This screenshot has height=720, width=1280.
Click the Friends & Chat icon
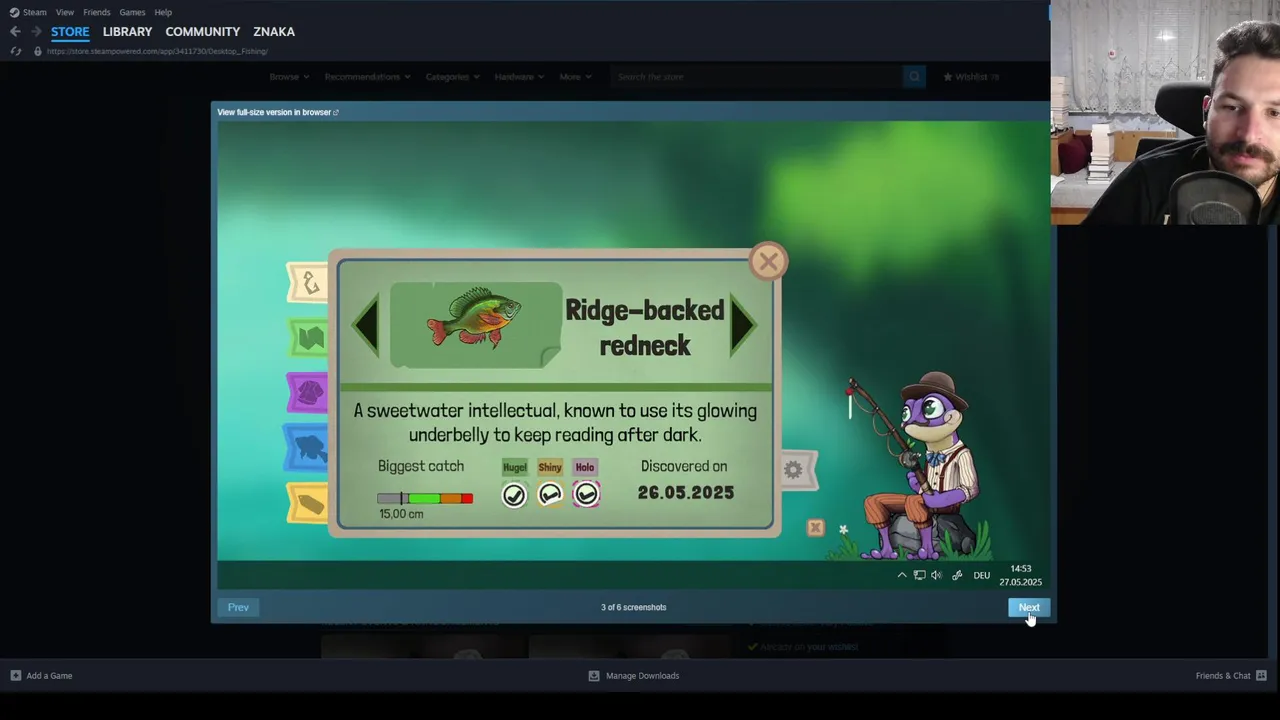click(x=1261, y=676)
